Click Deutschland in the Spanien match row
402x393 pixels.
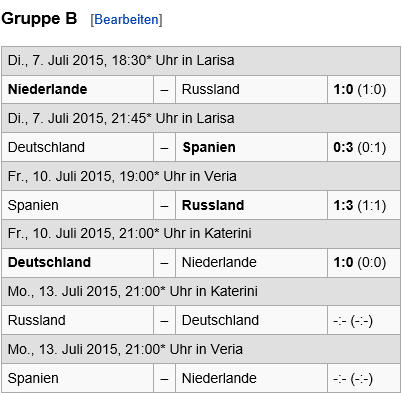(46, 147)
